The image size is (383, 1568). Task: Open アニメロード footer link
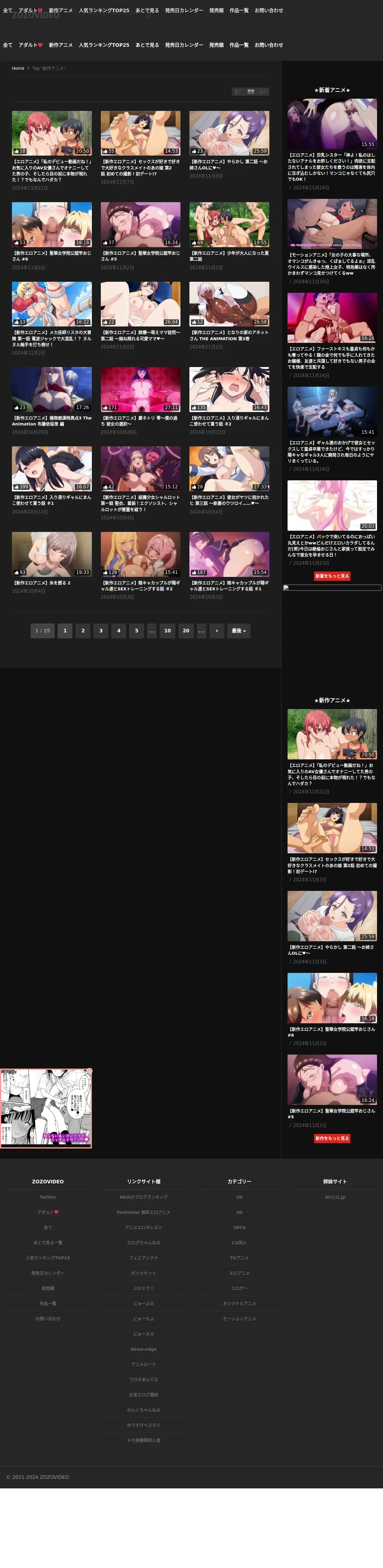144,1364
